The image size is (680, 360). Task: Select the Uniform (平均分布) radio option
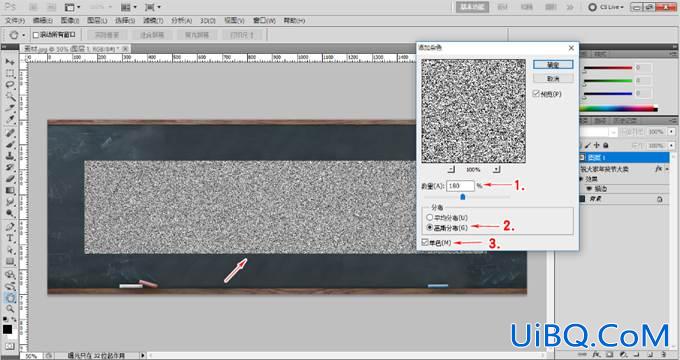(x=429, y=217)
